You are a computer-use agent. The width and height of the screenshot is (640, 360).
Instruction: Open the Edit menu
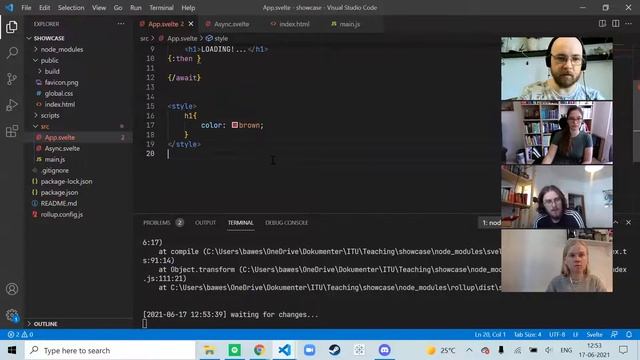point(44,8)
